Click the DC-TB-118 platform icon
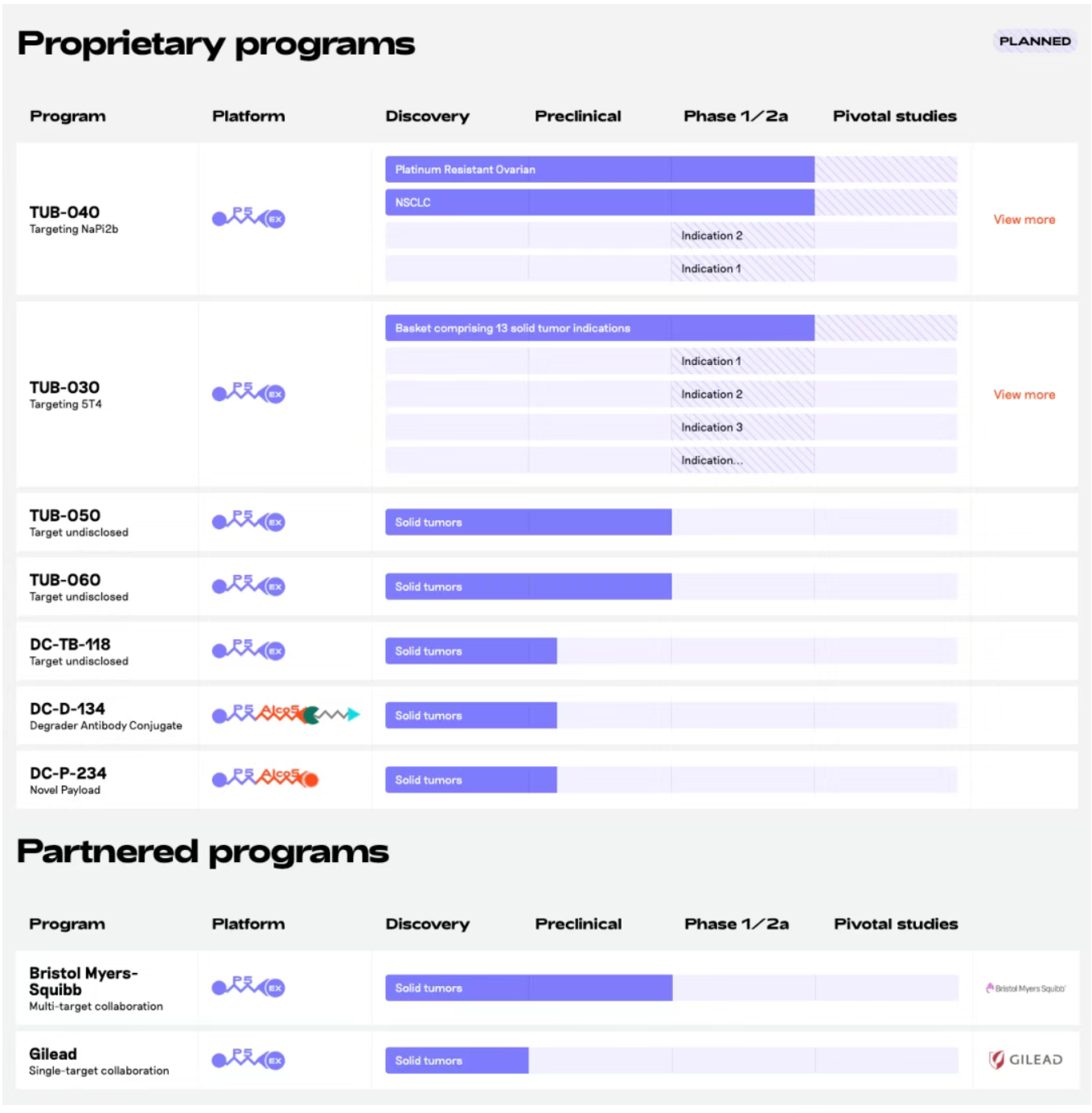1092x1113 pixels. coord(248,649)
